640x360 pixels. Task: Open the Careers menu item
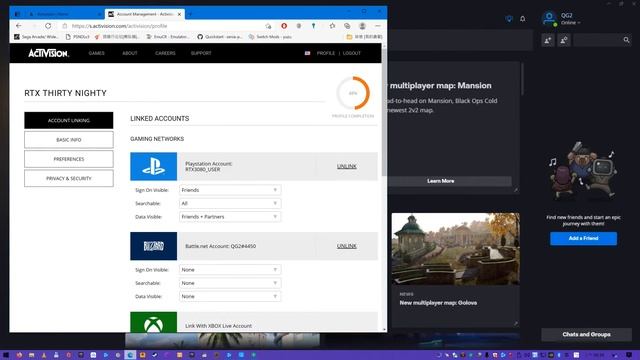click(x=165, y=53)
